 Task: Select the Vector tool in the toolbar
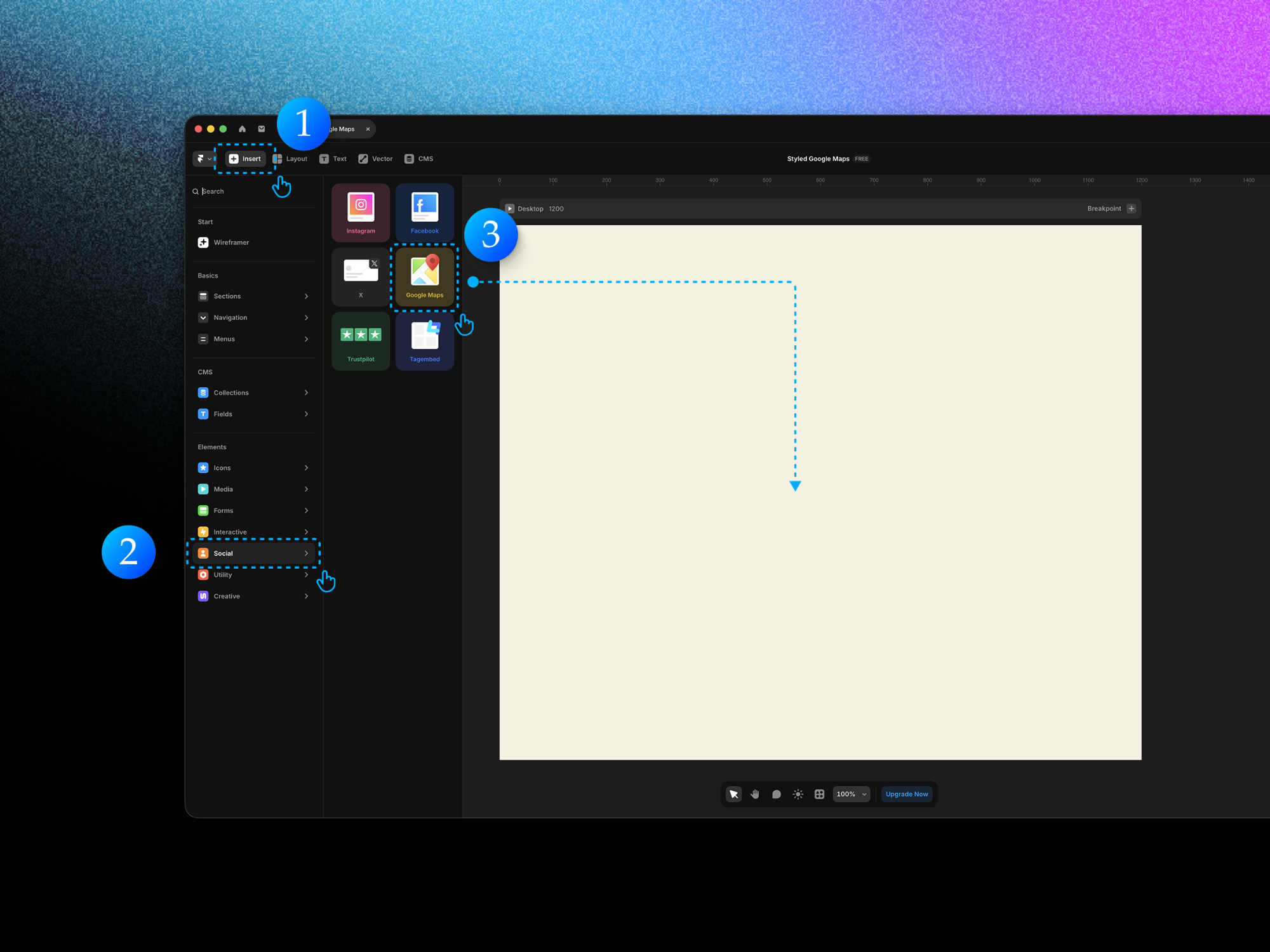pyautogui.click(x=375, y=159)
